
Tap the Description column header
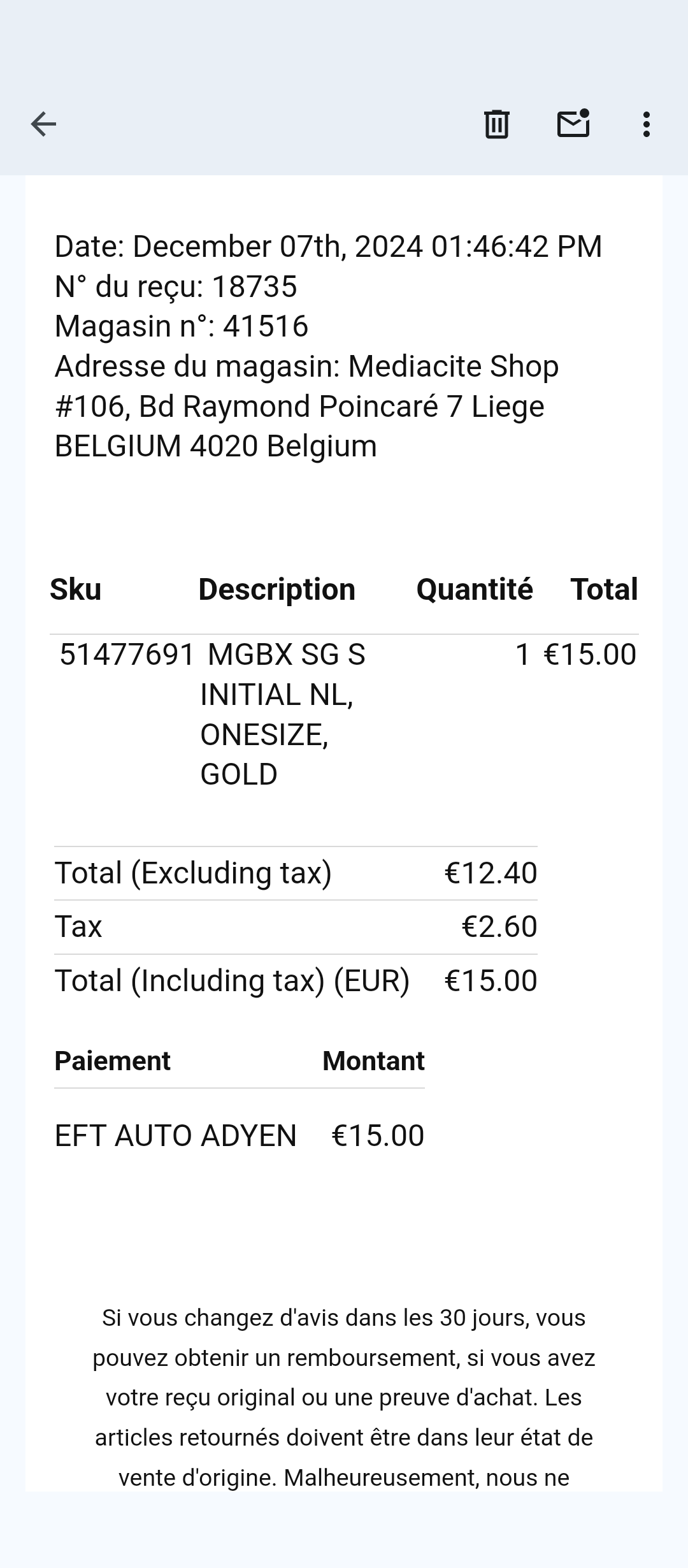(x=276, y=590)
